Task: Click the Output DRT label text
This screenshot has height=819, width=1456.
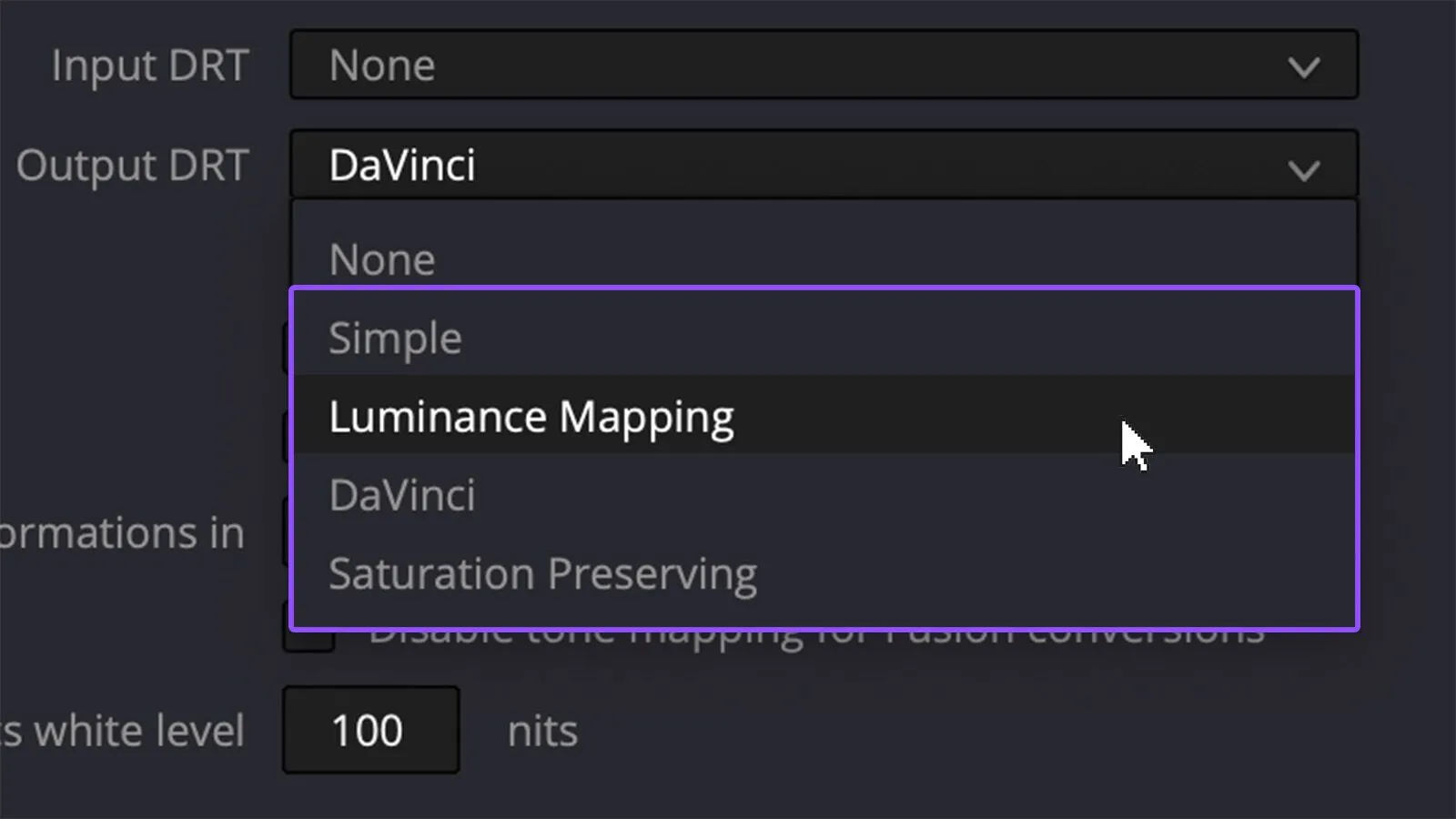Action: point(133,166)
